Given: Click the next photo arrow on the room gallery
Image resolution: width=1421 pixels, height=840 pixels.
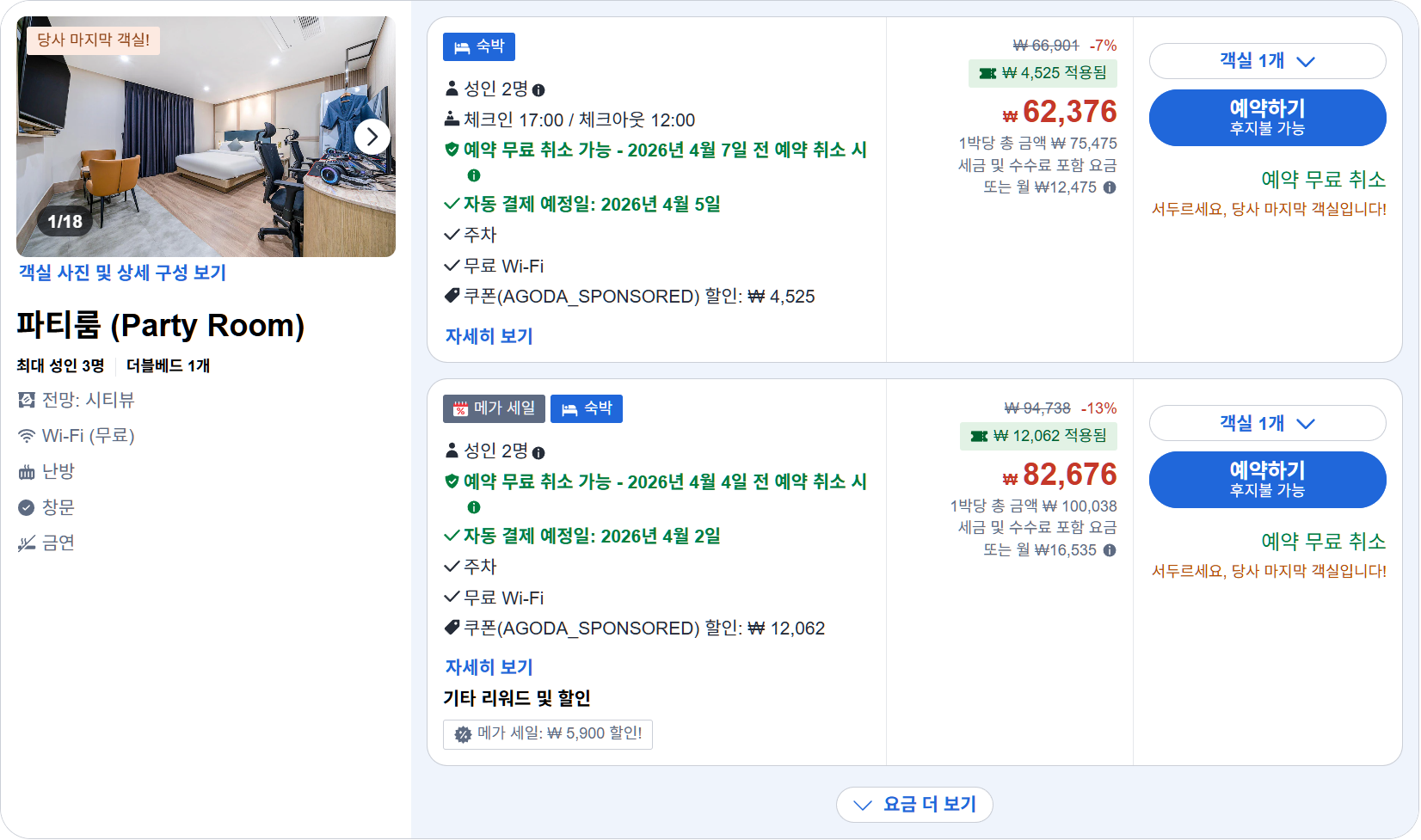Looking at the screenshot, I should coord(372,136).
